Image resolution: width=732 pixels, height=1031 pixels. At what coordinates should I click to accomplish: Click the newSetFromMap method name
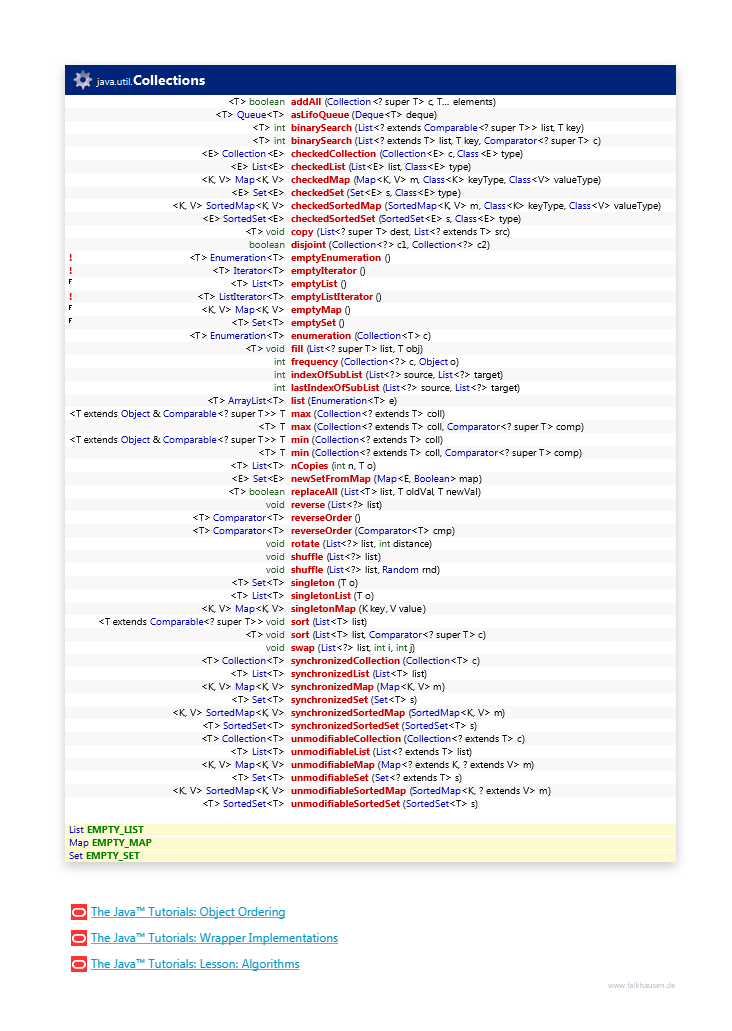pos(331,479)
